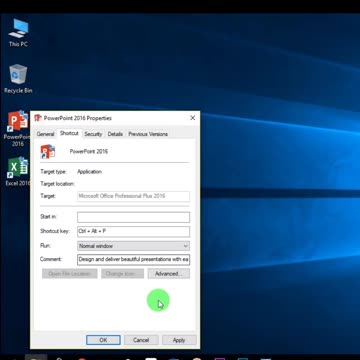Select the This PC desktop icon

click(x=18, y=32)
